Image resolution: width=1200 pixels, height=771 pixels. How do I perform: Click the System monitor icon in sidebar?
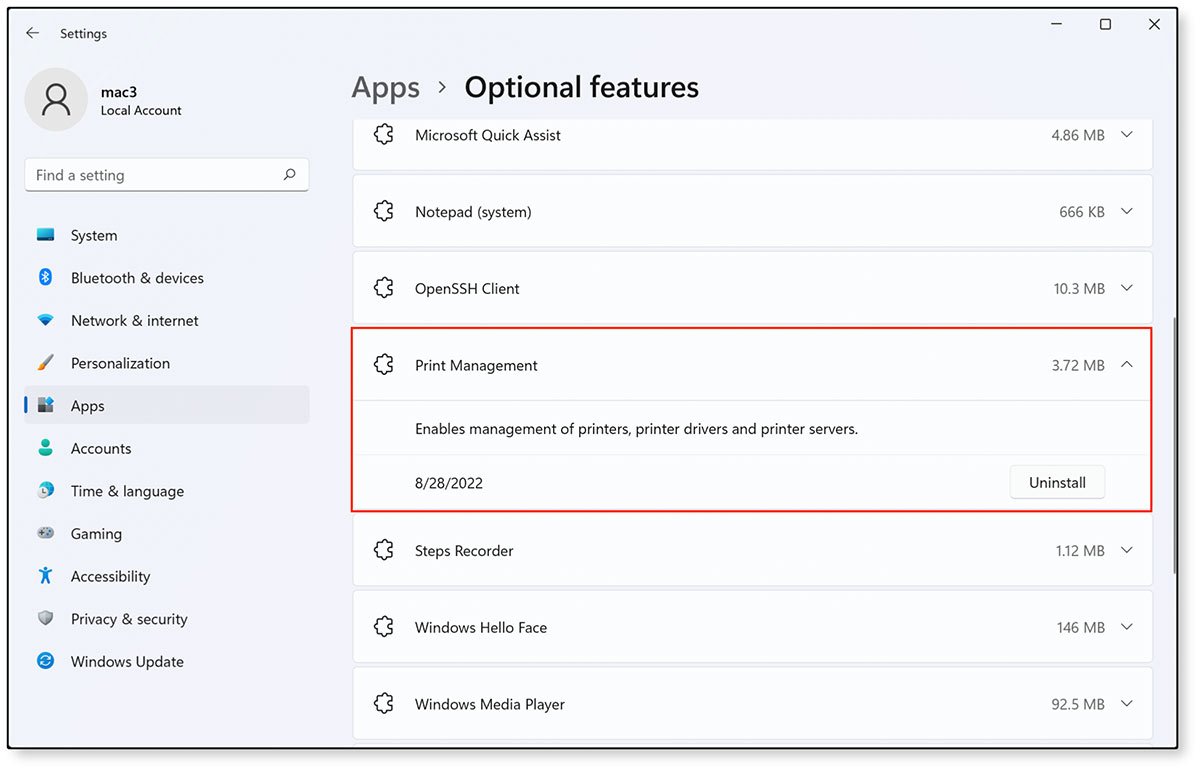[x=46, y=235]
